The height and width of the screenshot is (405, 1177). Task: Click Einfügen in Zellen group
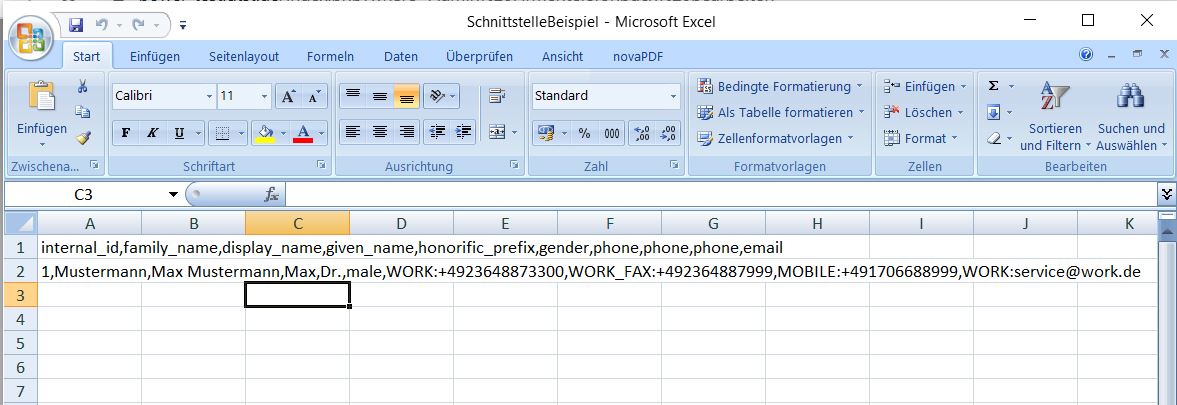tap(926, 87)
